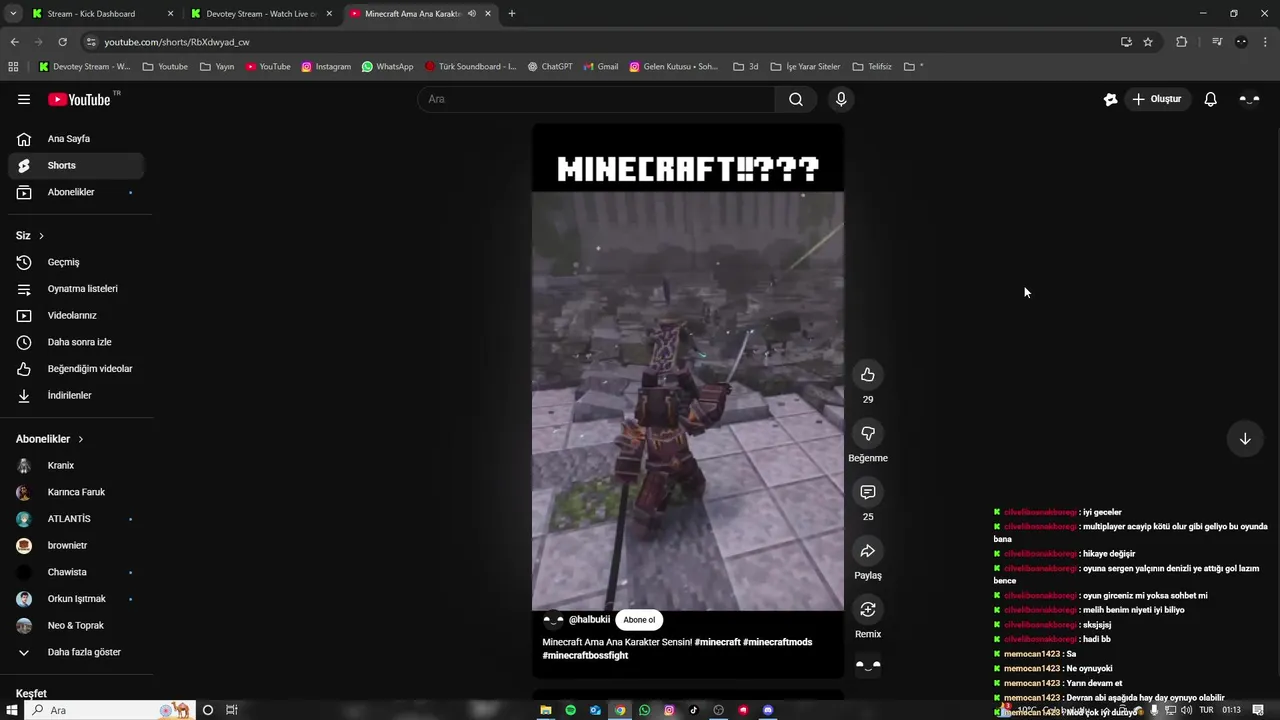Open the @halbukii channel link
This screenshot has height=720, width=1280.
tap(589, 620)
